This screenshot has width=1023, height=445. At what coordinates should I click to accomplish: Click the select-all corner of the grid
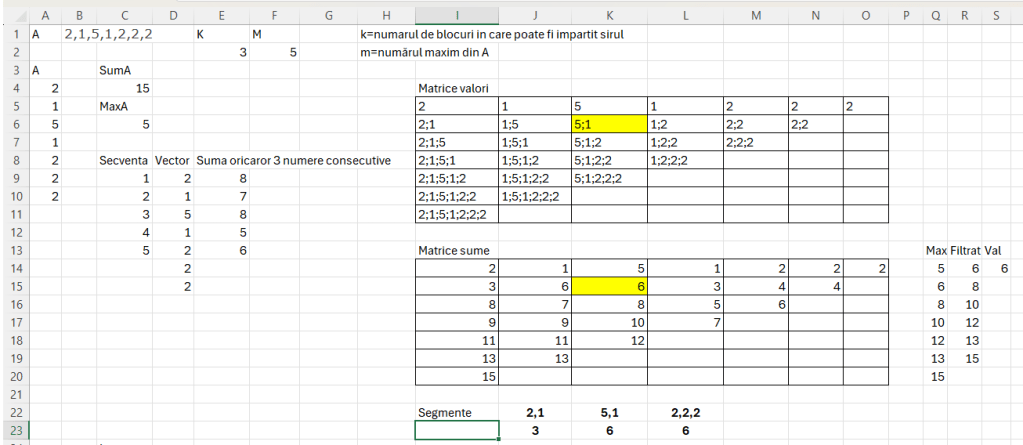11,15
